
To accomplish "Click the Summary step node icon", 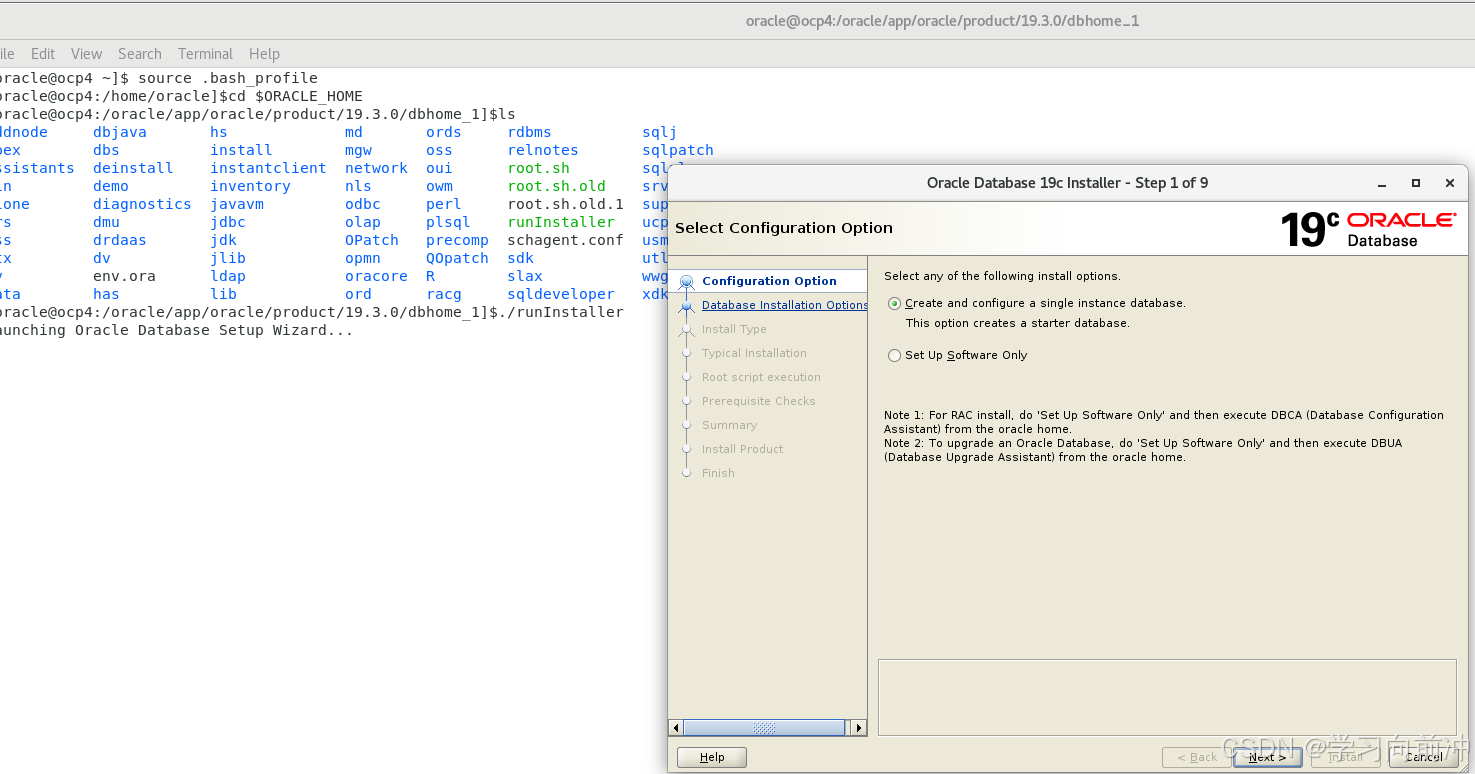I will (x=686, y=425).
